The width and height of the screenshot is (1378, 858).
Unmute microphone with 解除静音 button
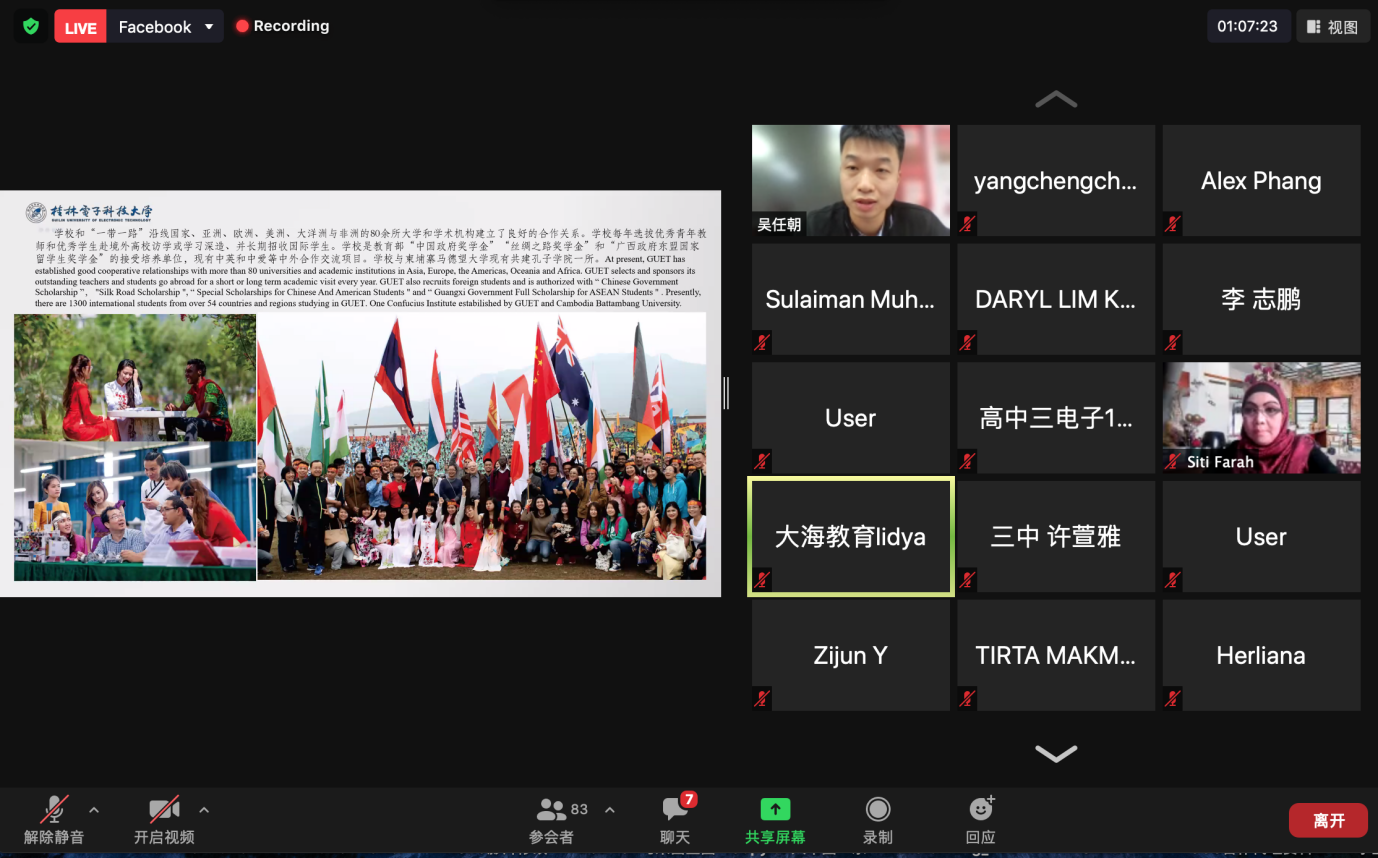tap(54, 810)
